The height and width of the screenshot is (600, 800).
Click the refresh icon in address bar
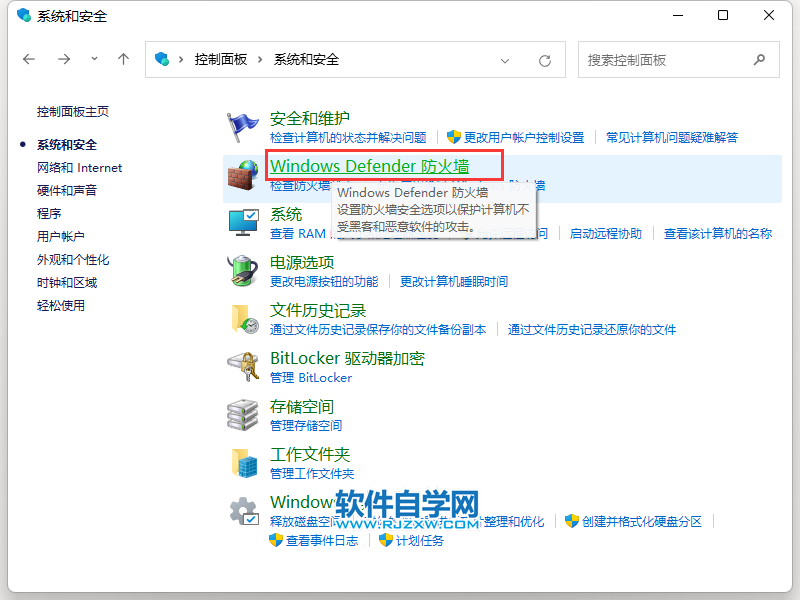point(545,61)
